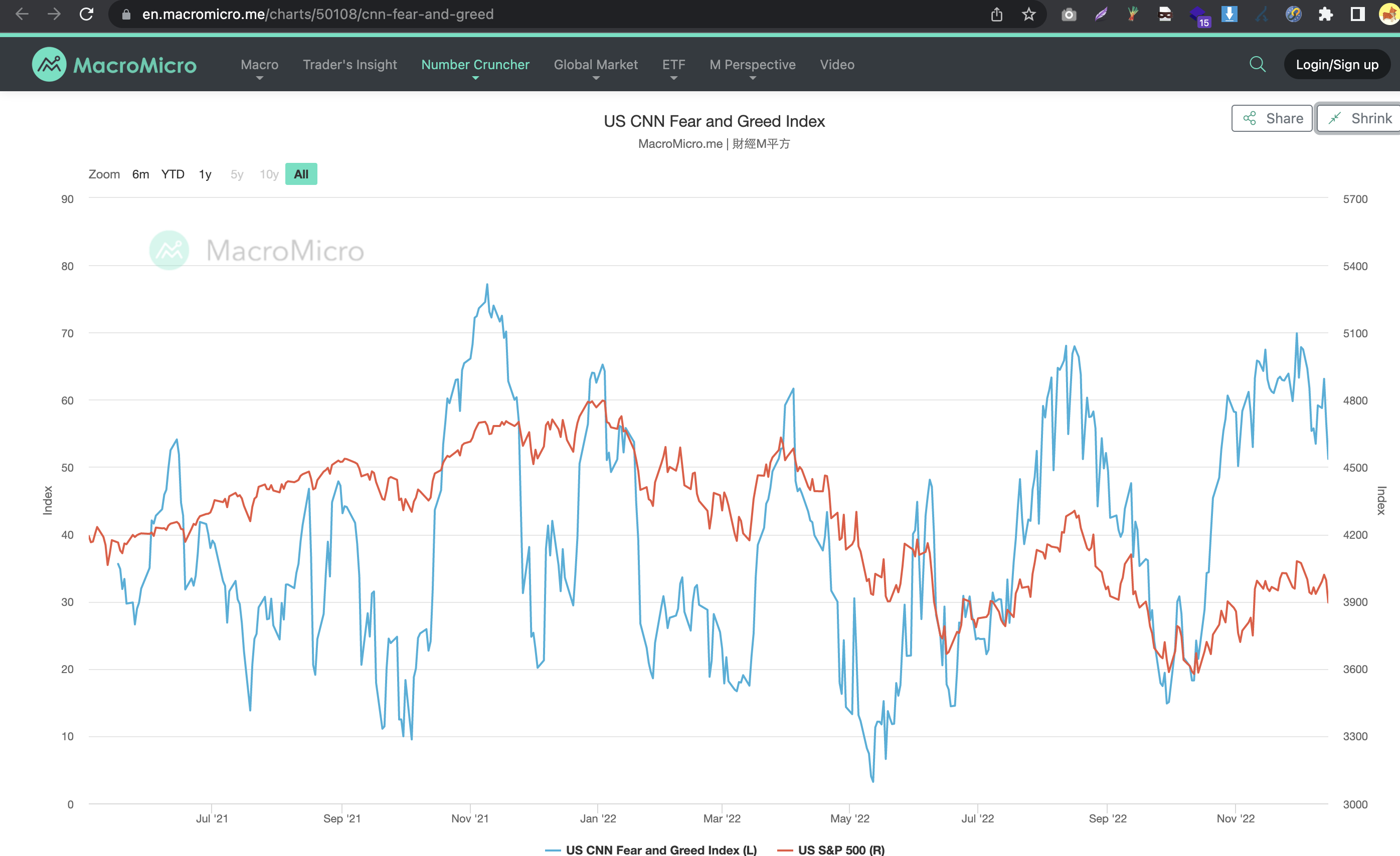1400x856 pixels.
Task: Open the extension with badge 15
Action: (1198, 16)
